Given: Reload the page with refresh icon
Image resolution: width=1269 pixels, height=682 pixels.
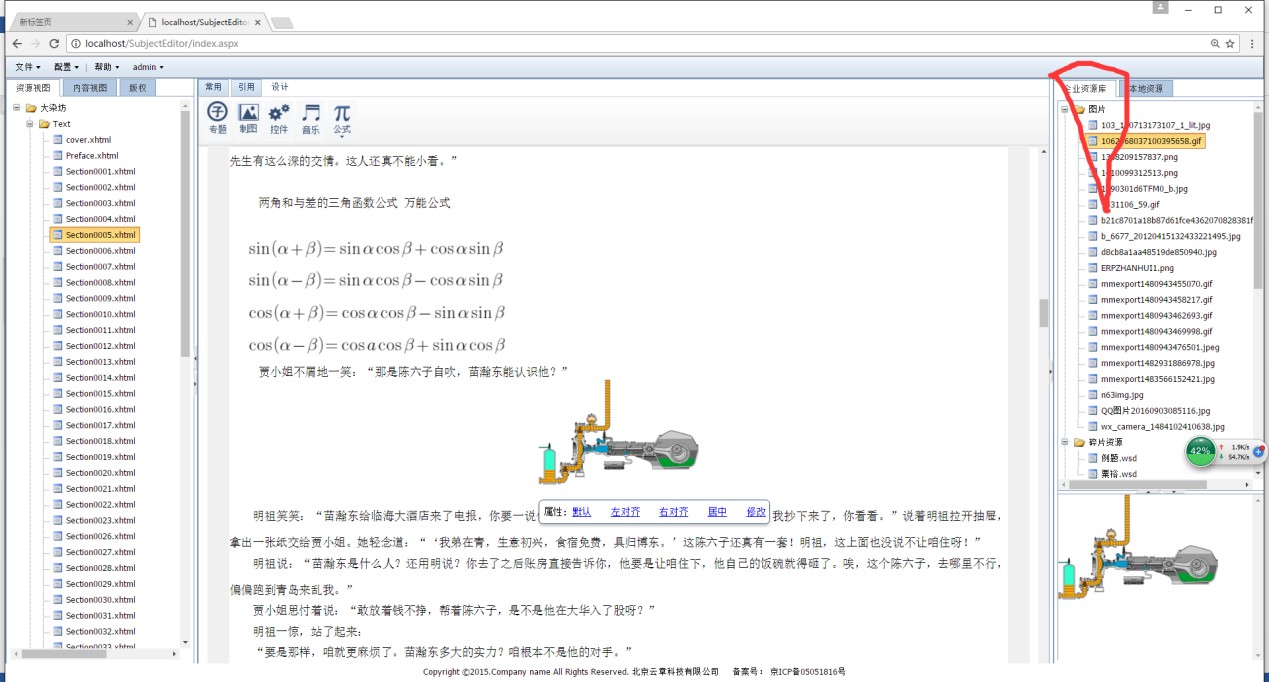Looking at the screenshot, I should pyautogui.click(x=54, y=44).
